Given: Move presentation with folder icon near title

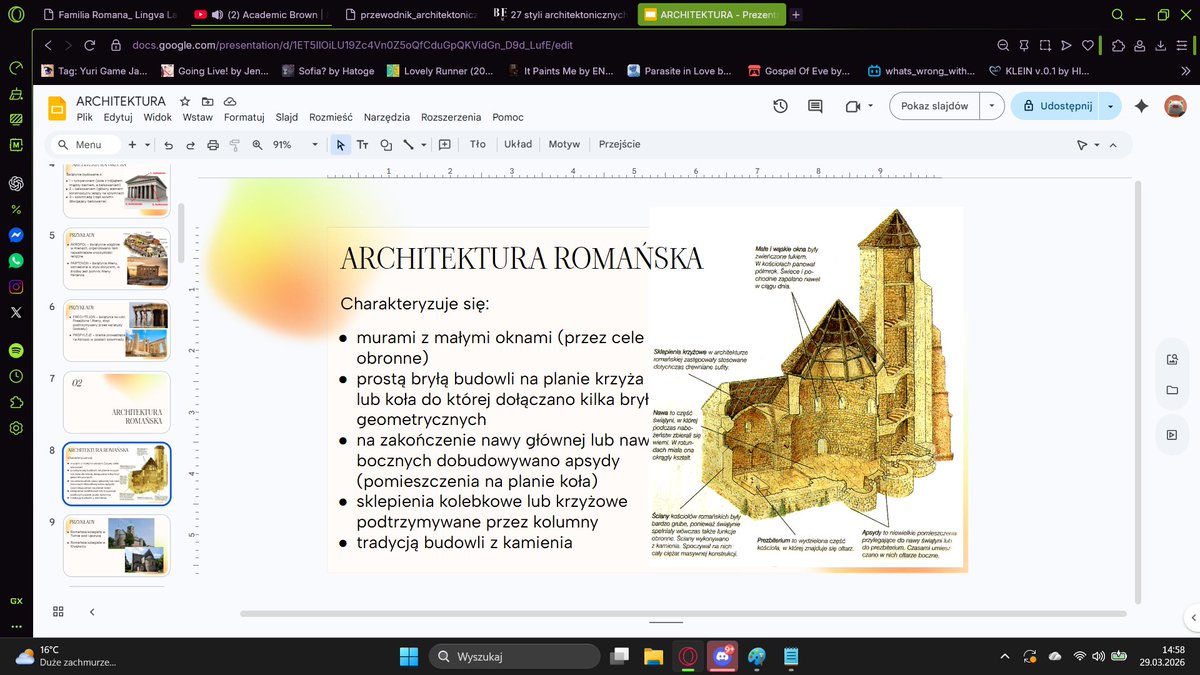Looking at the screenshot, I should pyautogui.click(x=207, y=101).
